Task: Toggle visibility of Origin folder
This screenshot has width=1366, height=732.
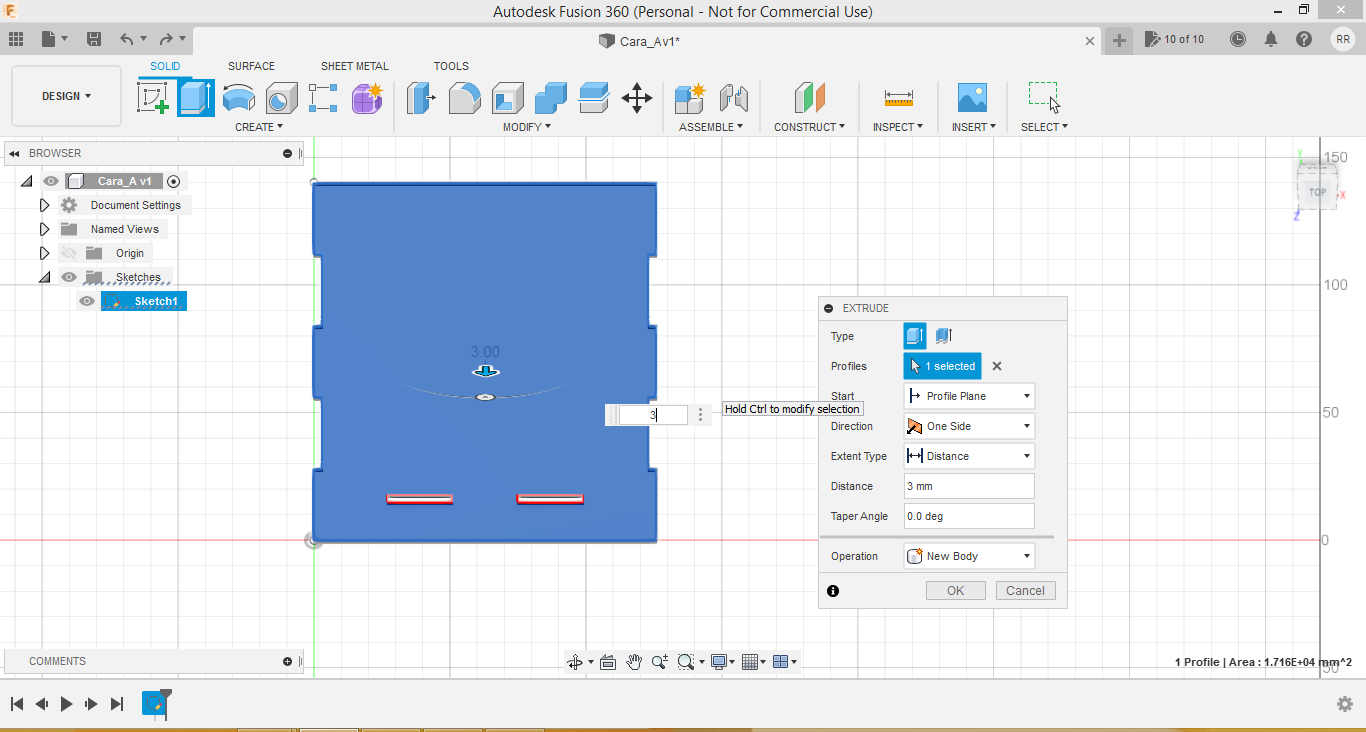Action: click(69, 253)
